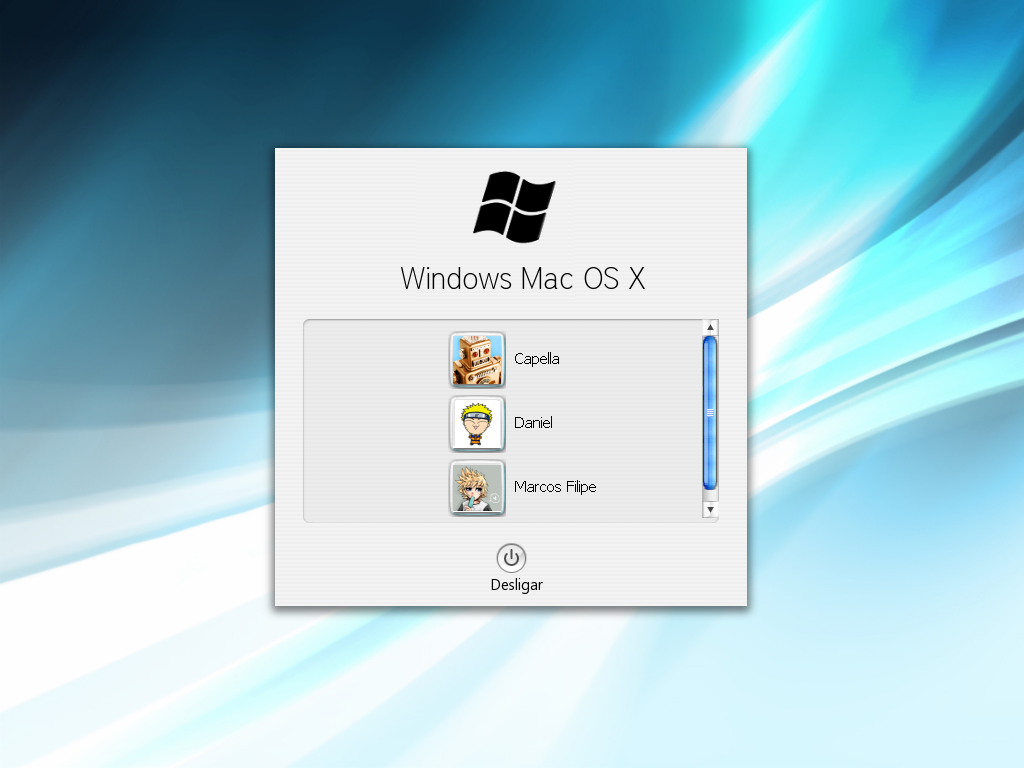The height and width of the screenshot is (768, 1024).
Task: Click the scrollbar down arrow
Action: point(710,510)
